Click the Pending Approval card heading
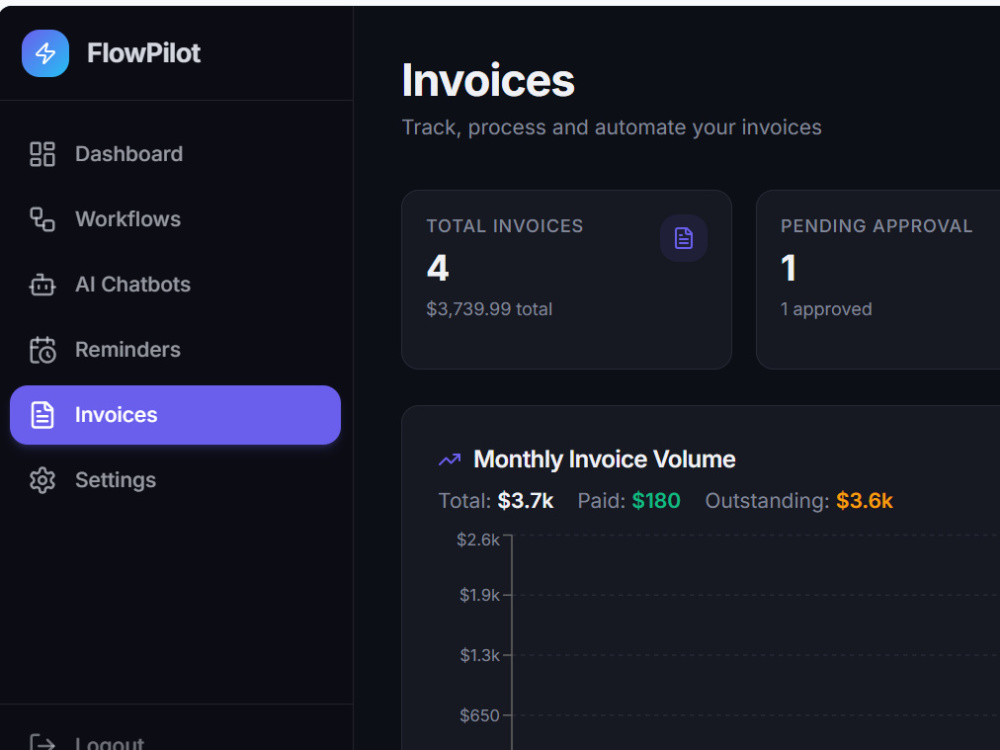1000x750 pixels. click(876, 226)
